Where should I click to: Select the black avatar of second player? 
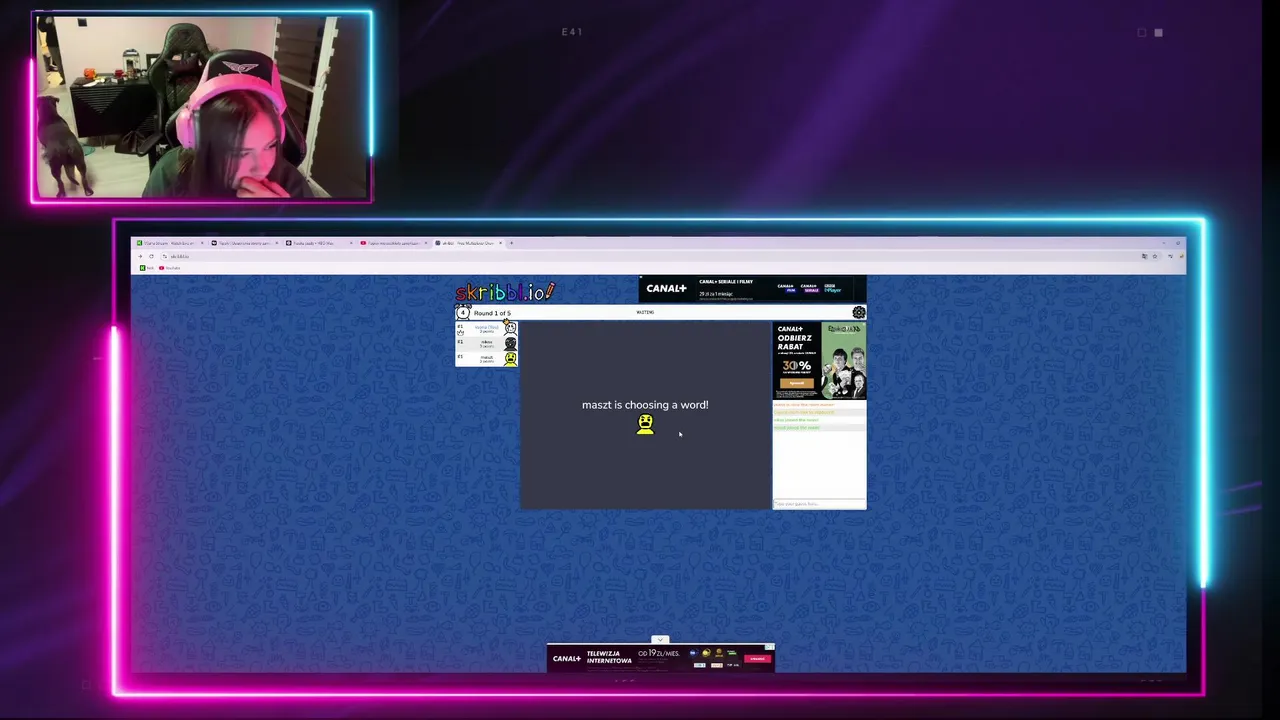pos(510,343)
